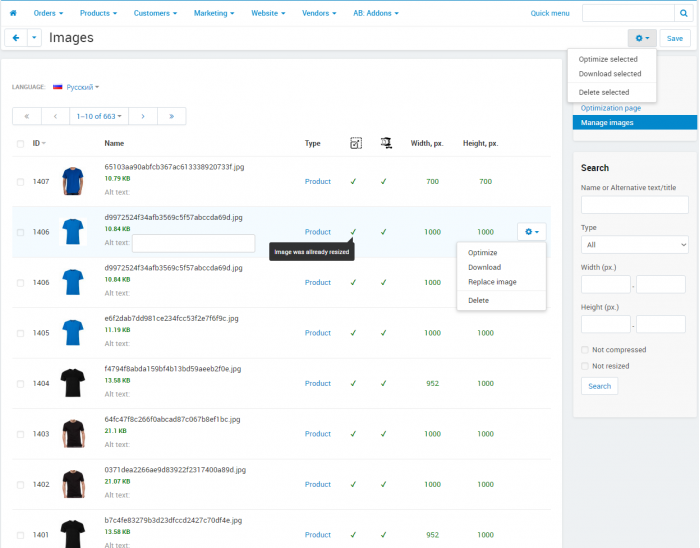
Task: Click the Alt text field for 1406
Action: pyautogui.click(x=193, y=243)
